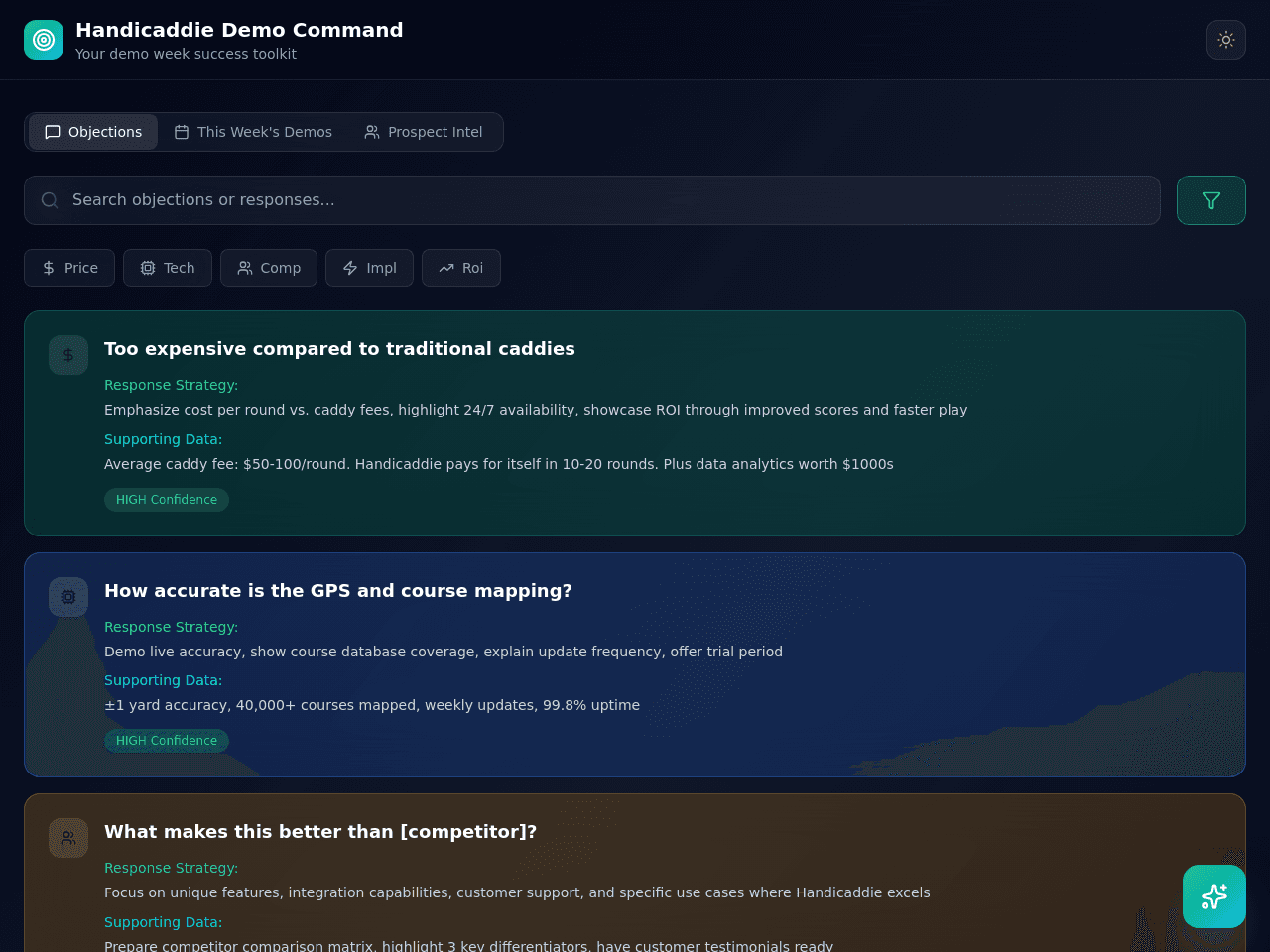Toggle the light/dark theme sun button
1270x952 pixels.
point(1226,40)
